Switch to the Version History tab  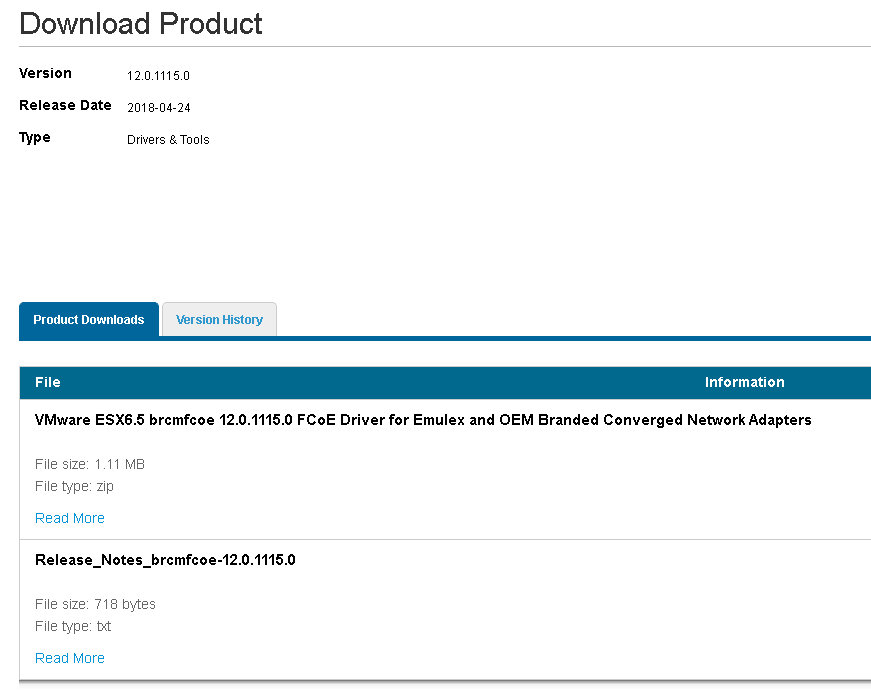point(219,320)
